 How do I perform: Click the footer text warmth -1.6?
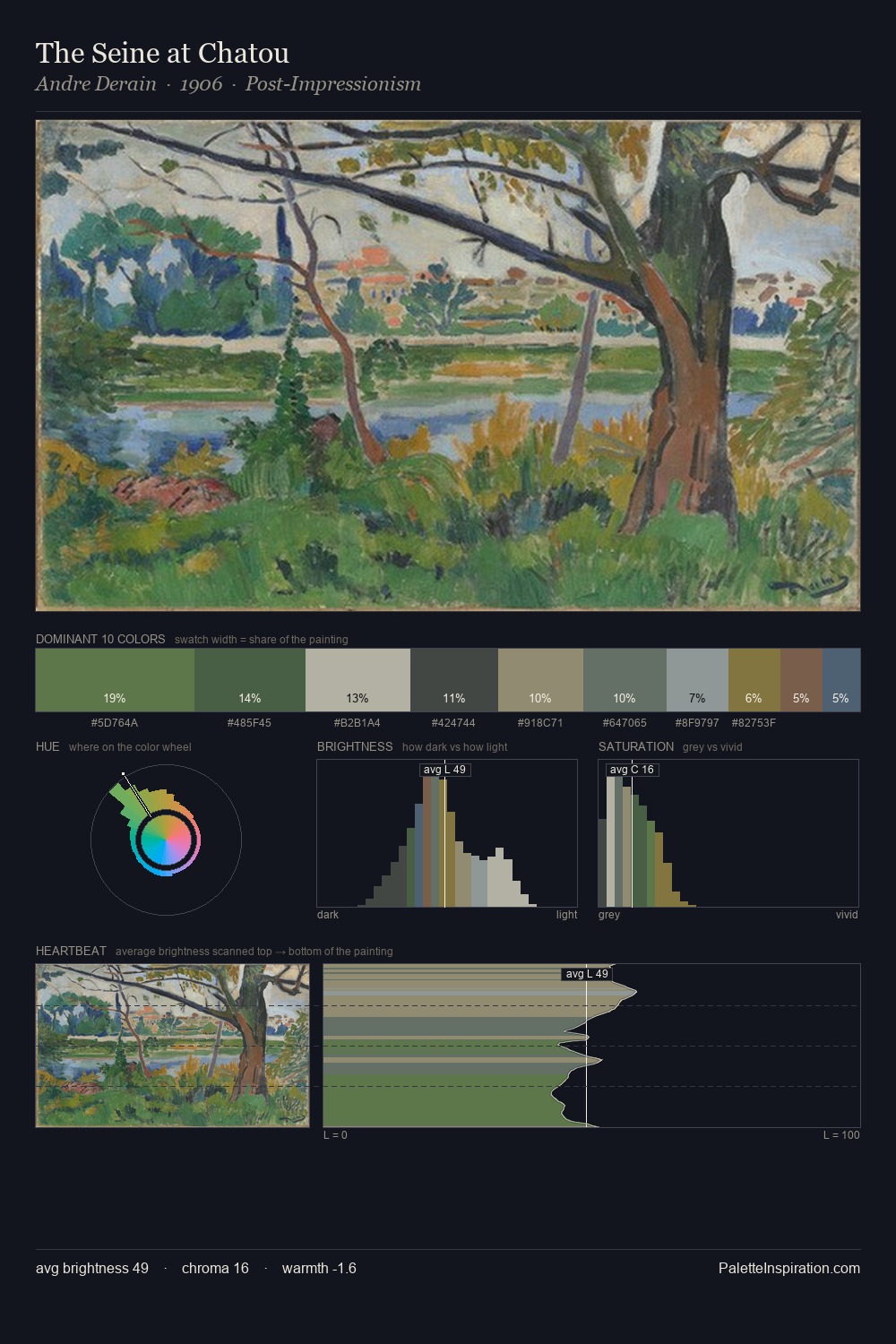click(x=319, y=1268)
